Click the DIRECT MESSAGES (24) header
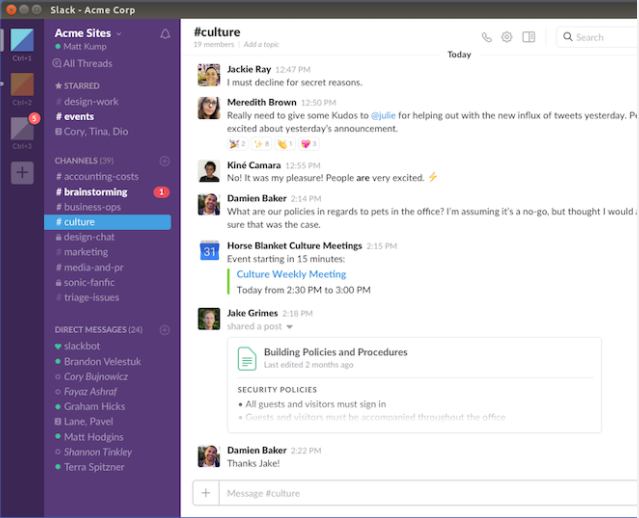 point(99,329)
